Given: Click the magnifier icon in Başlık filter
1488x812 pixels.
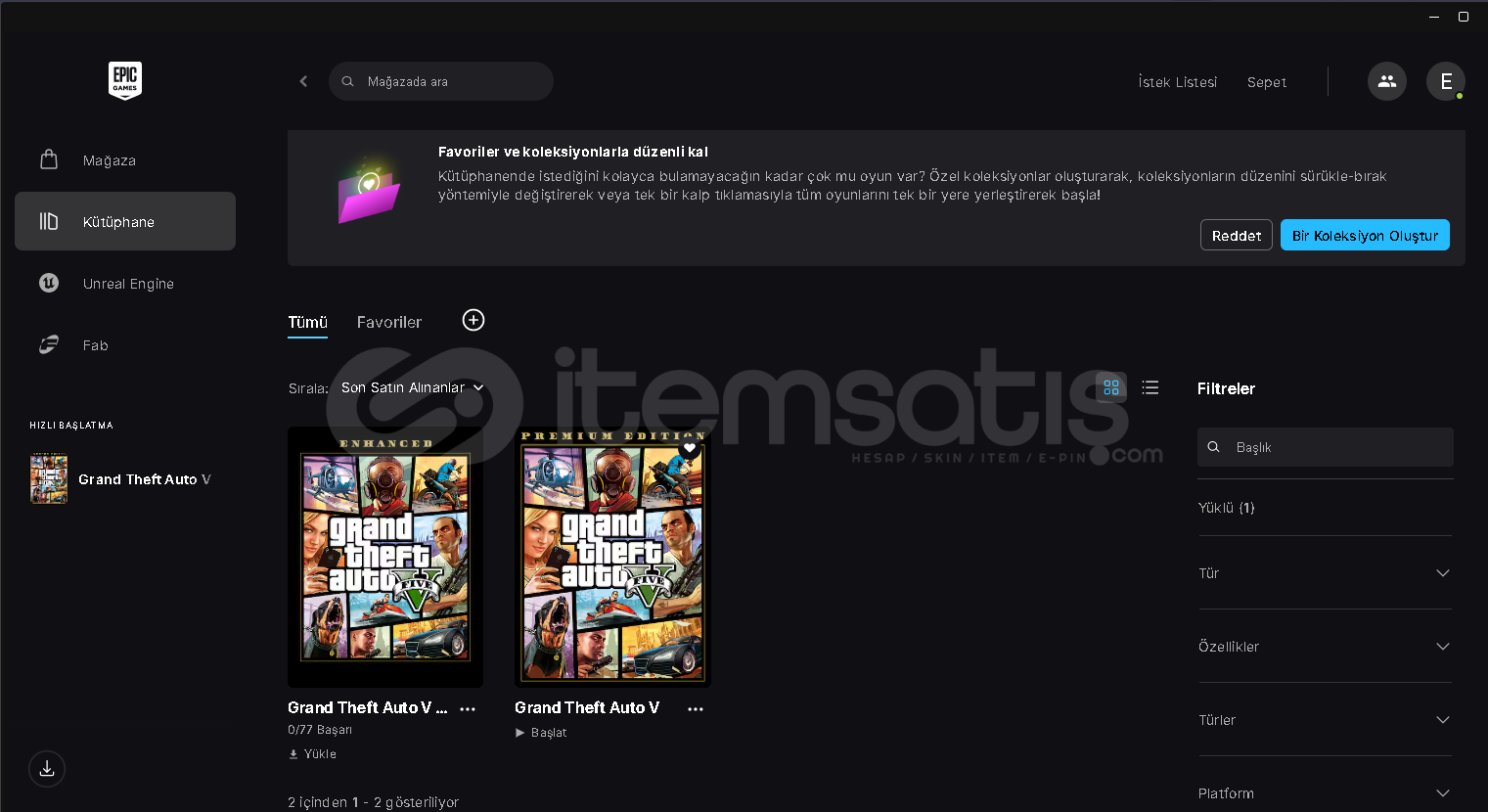Looking at the screenshot, I should tap(1213, 447).
